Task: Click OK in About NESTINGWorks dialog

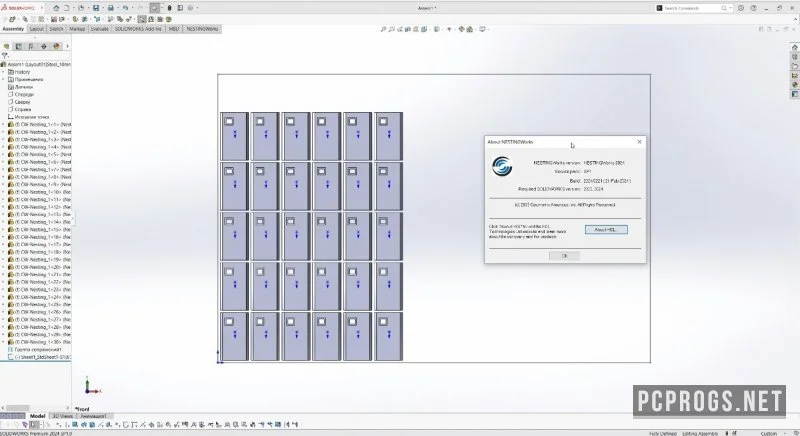Action: point(564,256)
